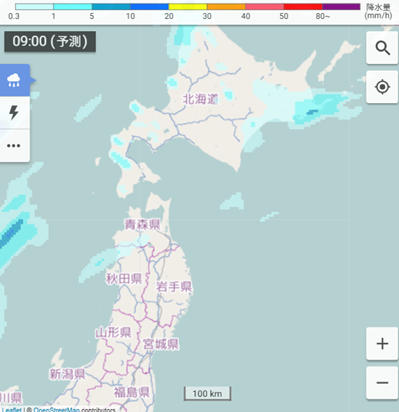Image resolution: width=399 pixels, height=412 pixels.
Task: Select the rain cloud precipitation layer
Action: coord(15,80)
